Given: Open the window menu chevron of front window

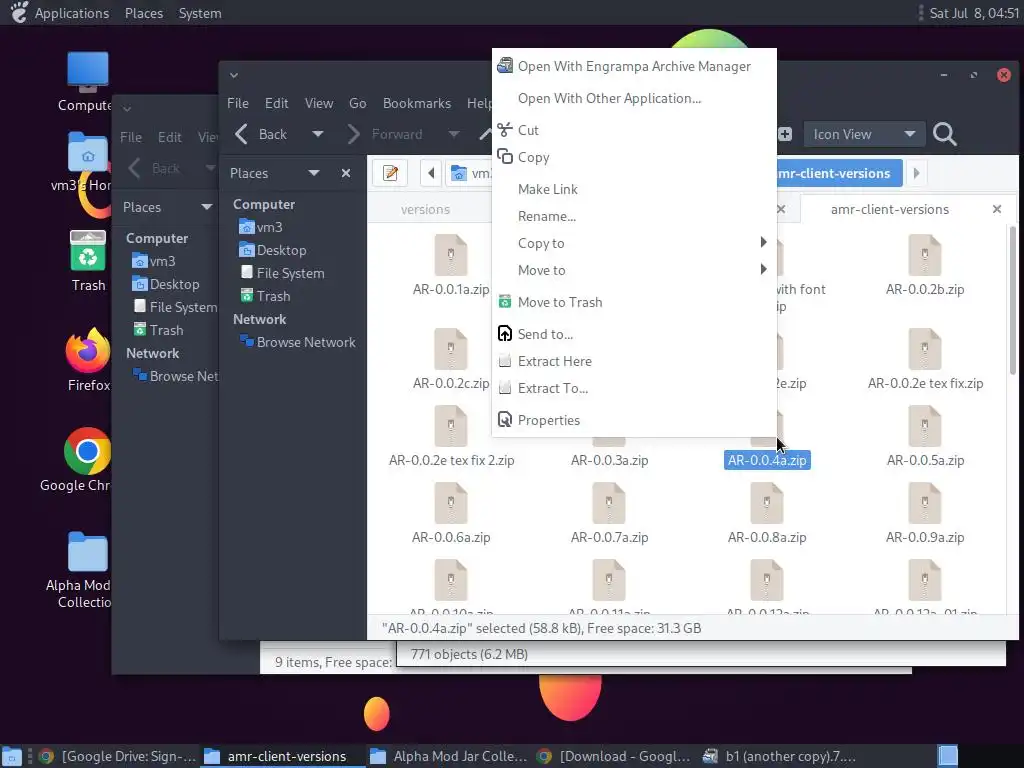Looking at the screenshot, I should point(234,75).
